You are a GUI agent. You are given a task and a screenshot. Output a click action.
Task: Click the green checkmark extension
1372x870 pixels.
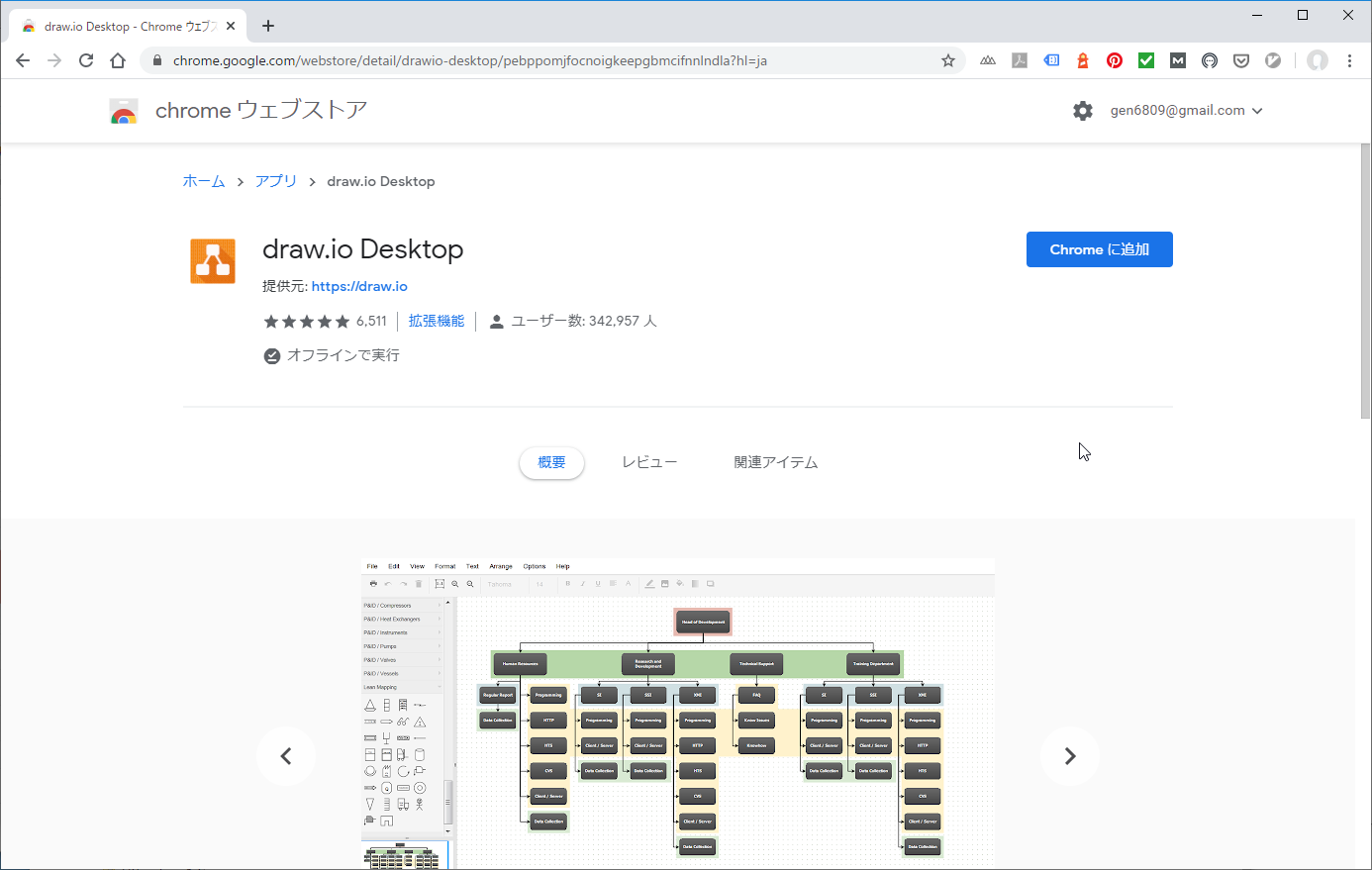[1146, 60]
